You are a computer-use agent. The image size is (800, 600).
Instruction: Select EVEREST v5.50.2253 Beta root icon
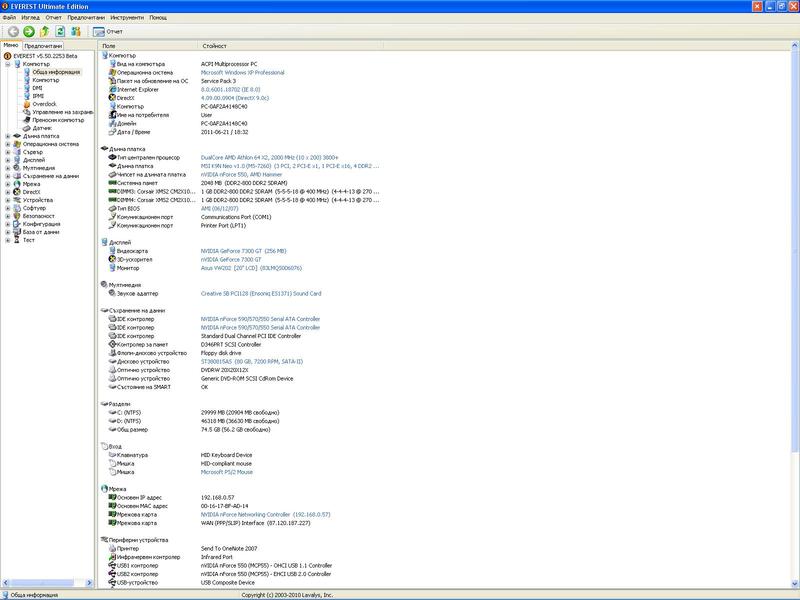(7, 56)
